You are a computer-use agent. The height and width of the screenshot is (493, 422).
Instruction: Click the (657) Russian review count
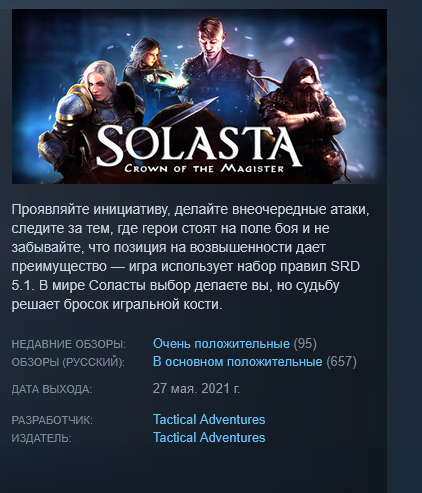pyautogui.click(x=341, y=362)
